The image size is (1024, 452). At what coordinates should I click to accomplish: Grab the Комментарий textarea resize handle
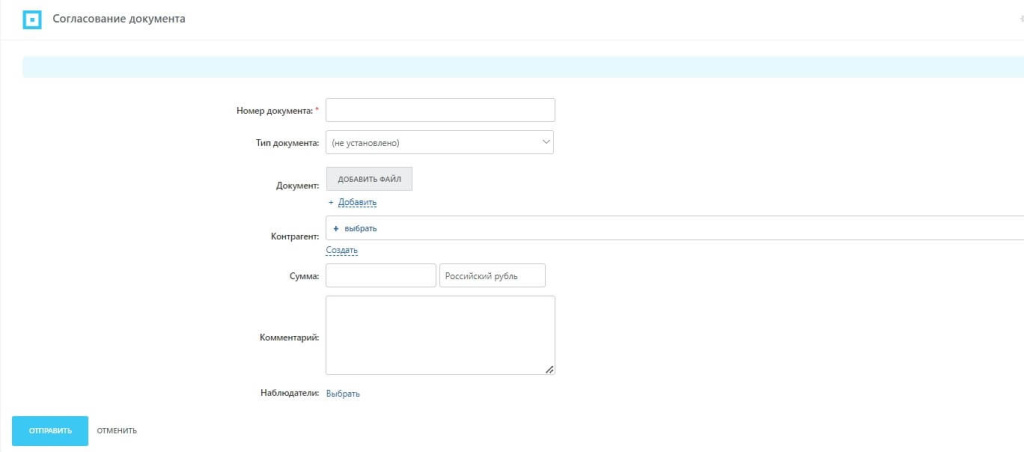point(549,369)
